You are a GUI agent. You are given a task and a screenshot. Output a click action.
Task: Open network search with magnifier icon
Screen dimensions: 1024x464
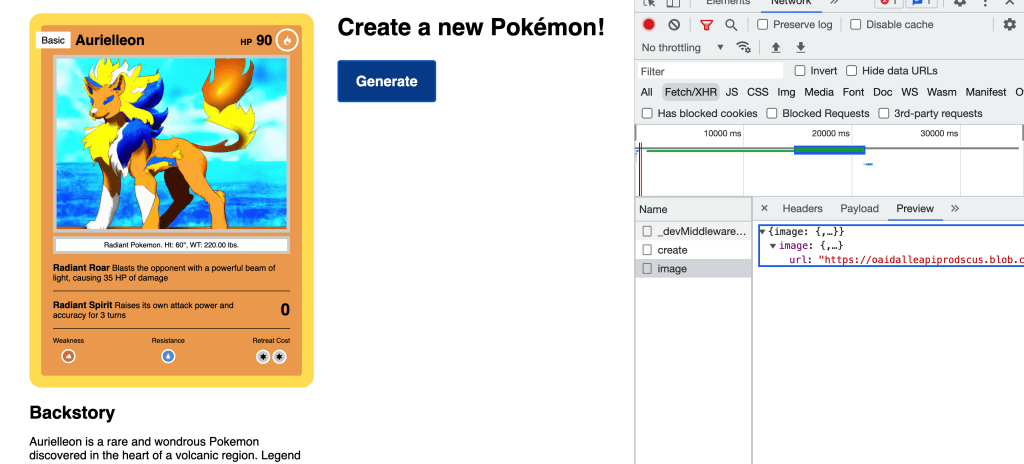point(731,25)
